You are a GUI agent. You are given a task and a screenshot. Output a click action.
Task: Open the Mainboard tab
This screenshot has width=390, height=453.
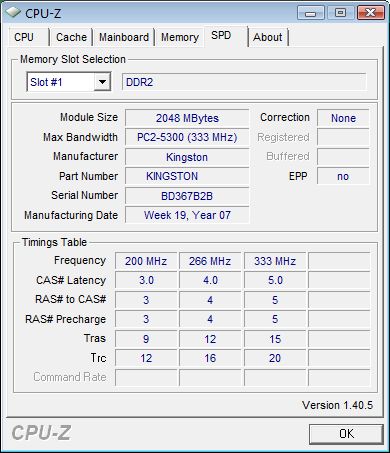point(124,37)
